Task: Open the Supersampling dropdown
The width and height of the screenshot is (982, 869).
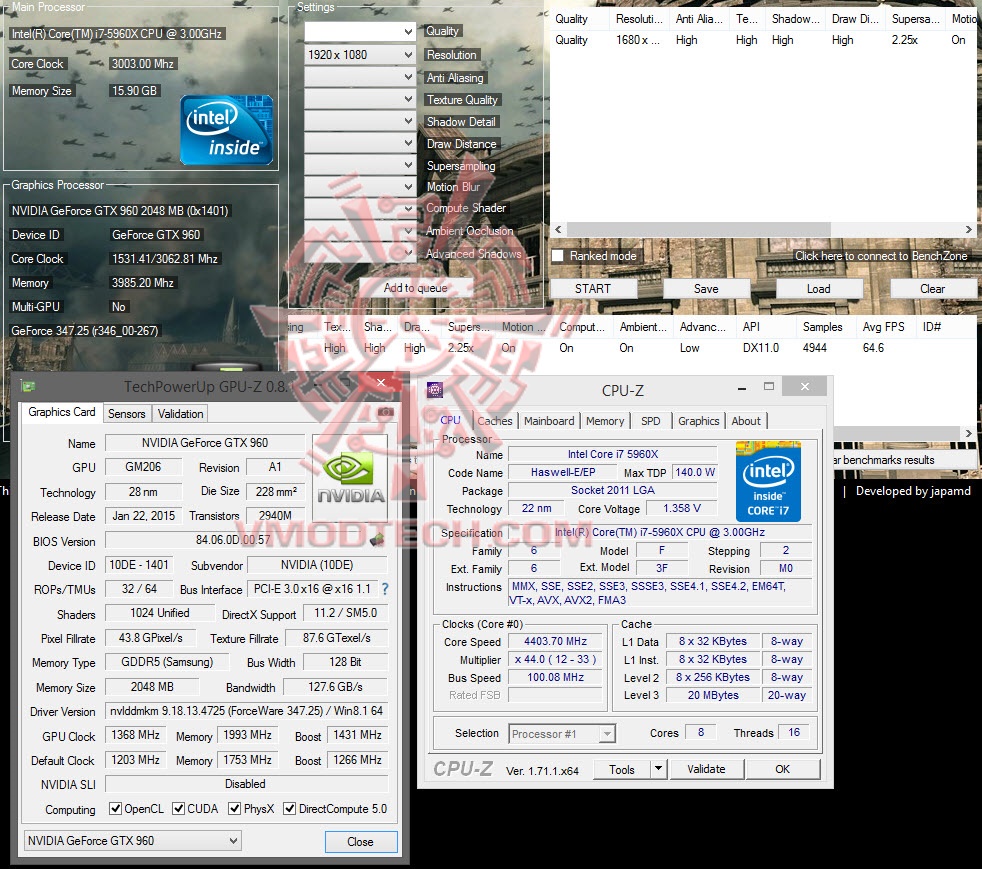Action: 359,165
